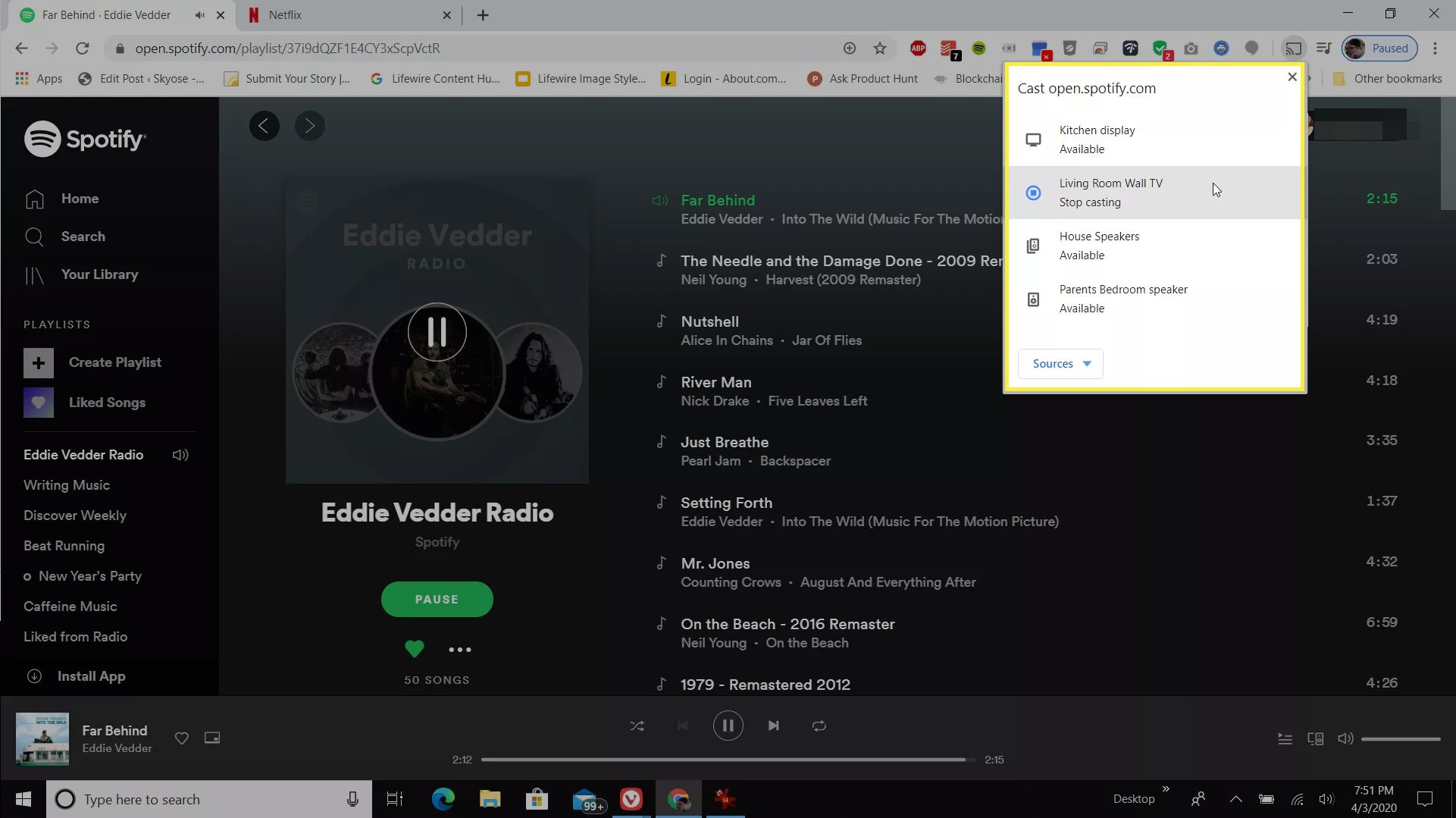1456x818 pixels.
Task: Go to Spotify Home
Action: click(62, 199)
